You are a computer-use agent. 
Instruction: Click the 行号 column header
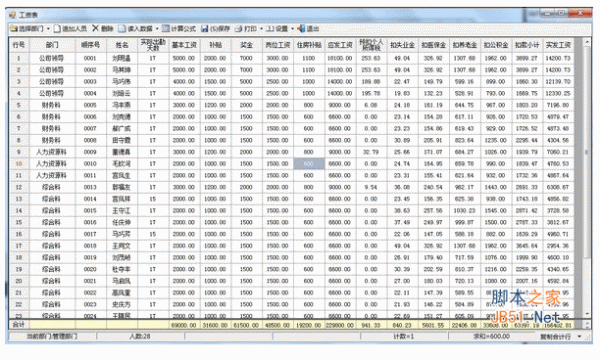[x=19, y=45]
